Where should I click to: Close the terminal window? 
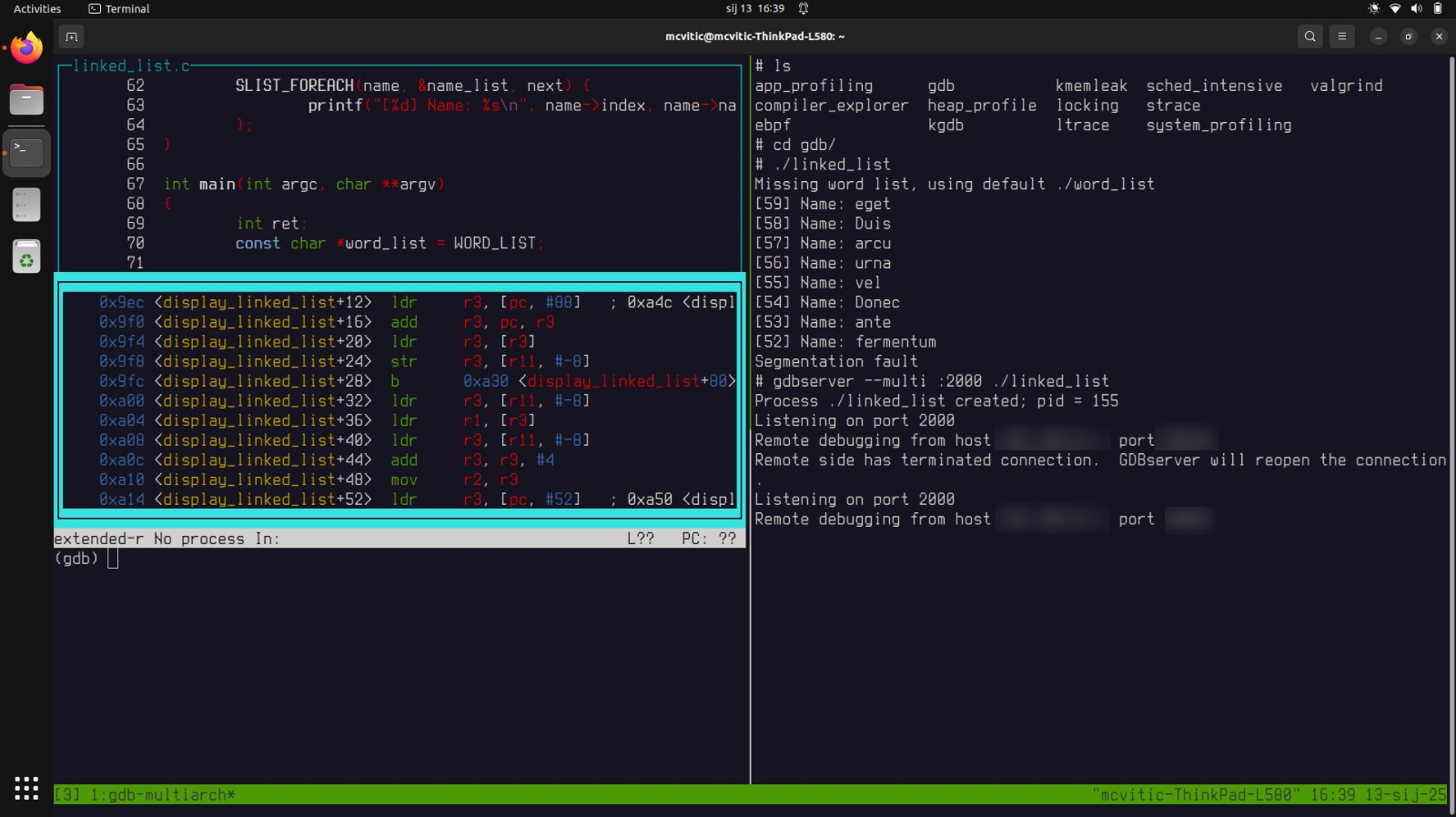[x=1439, y=36]
